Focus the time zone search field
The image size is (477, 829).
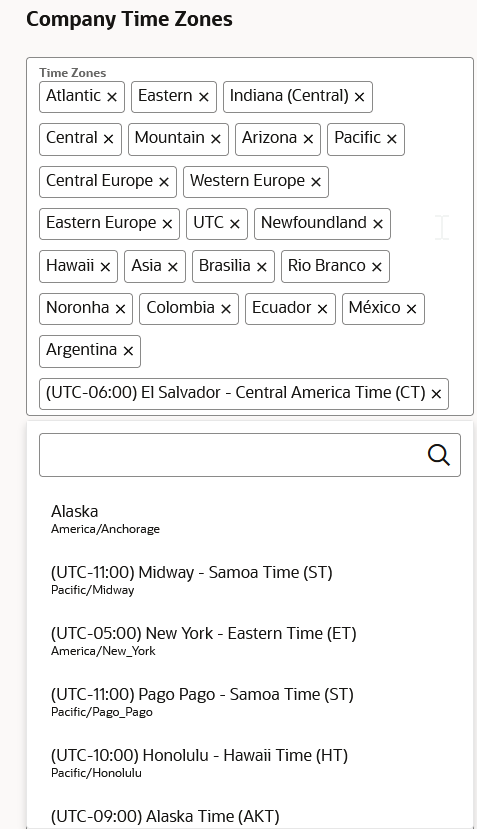tap(250, 455)
